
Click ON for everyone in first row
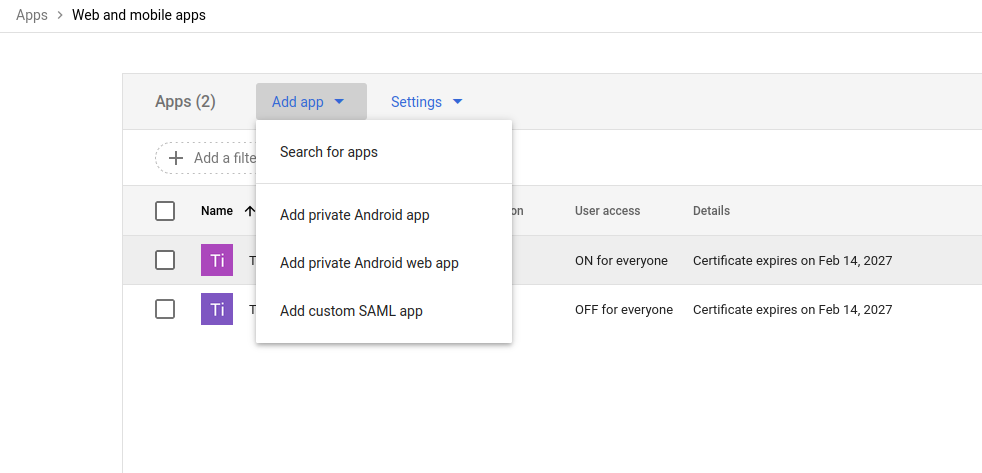tap(621, 261)
